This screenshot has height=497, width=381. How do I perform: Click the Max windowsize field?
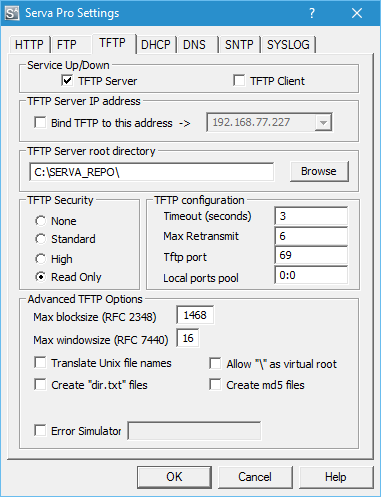[188, 338]
